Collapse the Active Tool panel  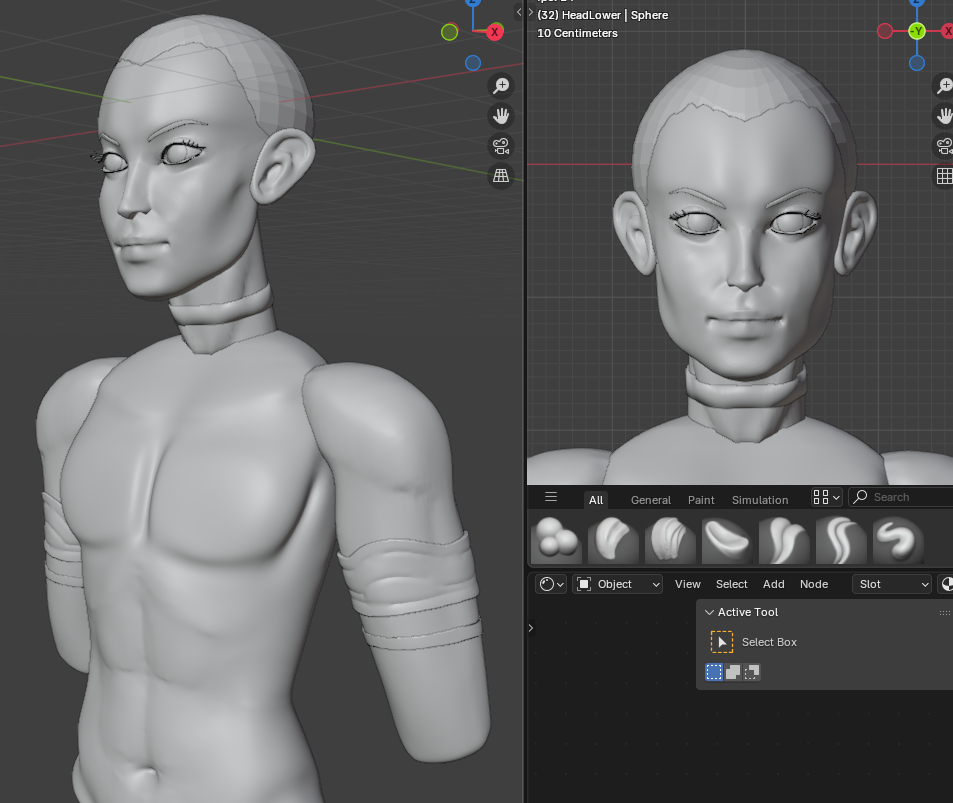(x=710, y=612)
